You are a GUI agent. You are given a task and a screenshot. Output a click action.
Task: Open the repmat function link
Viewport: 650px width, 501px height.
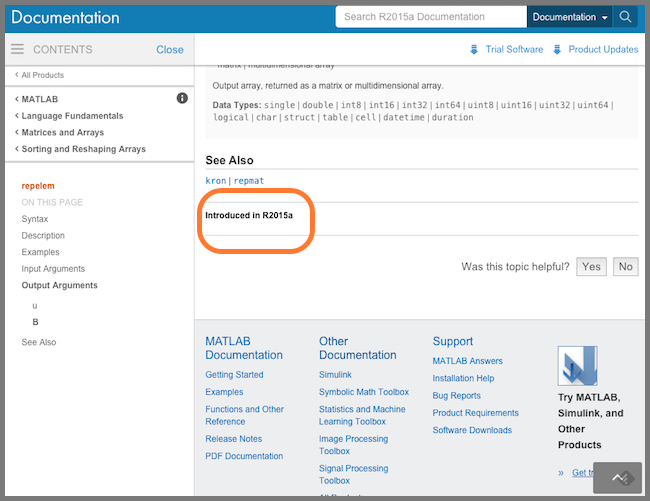pyautogui.click(x=250, y=181)
